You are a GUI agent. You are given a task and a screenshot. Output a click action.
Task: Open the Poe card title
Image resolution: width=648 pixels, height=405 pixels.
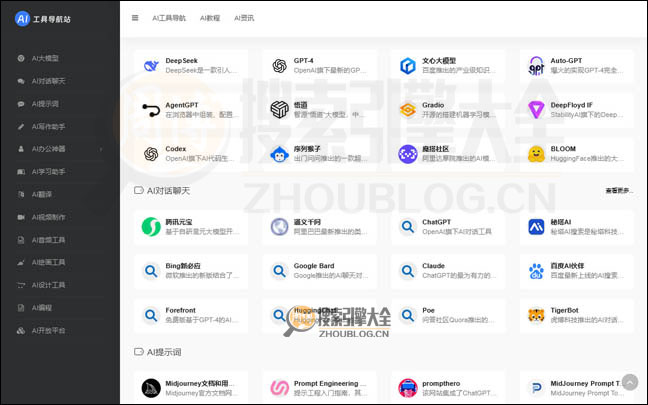(x=428, y=310)
